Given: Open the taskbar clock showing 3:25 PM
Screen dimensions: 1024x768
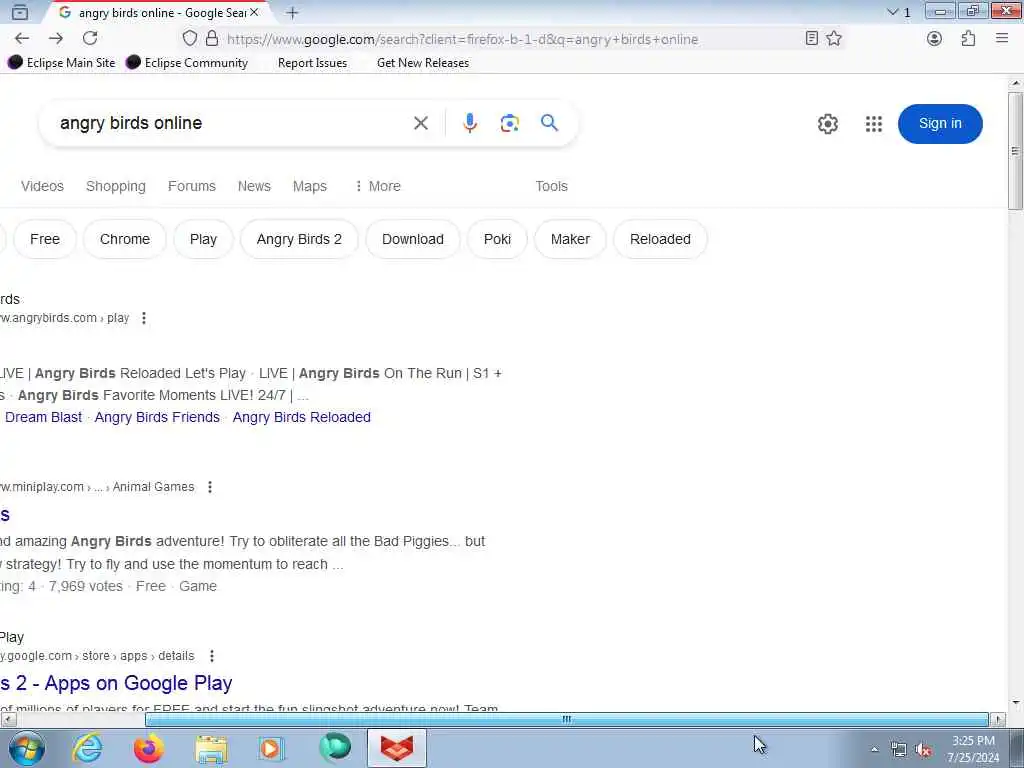Looking at the screenshot, I should pos(973,749).
